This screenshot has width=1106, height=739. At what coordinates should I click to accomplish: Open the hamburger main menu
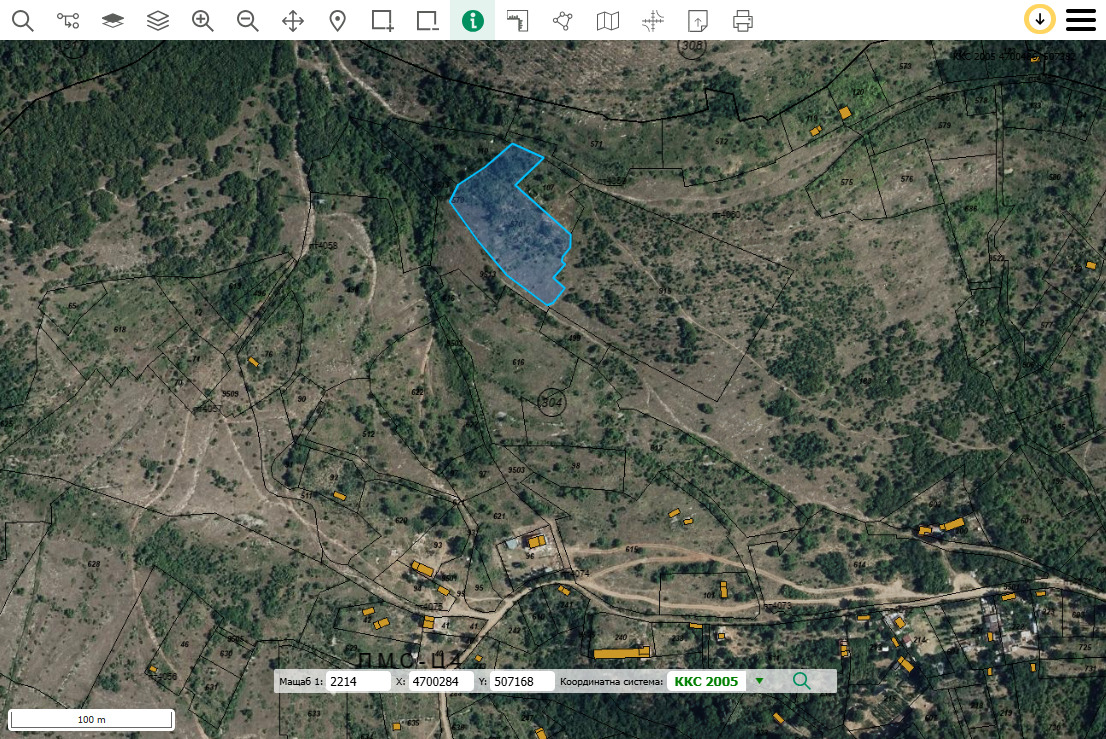coord(1081,20)
